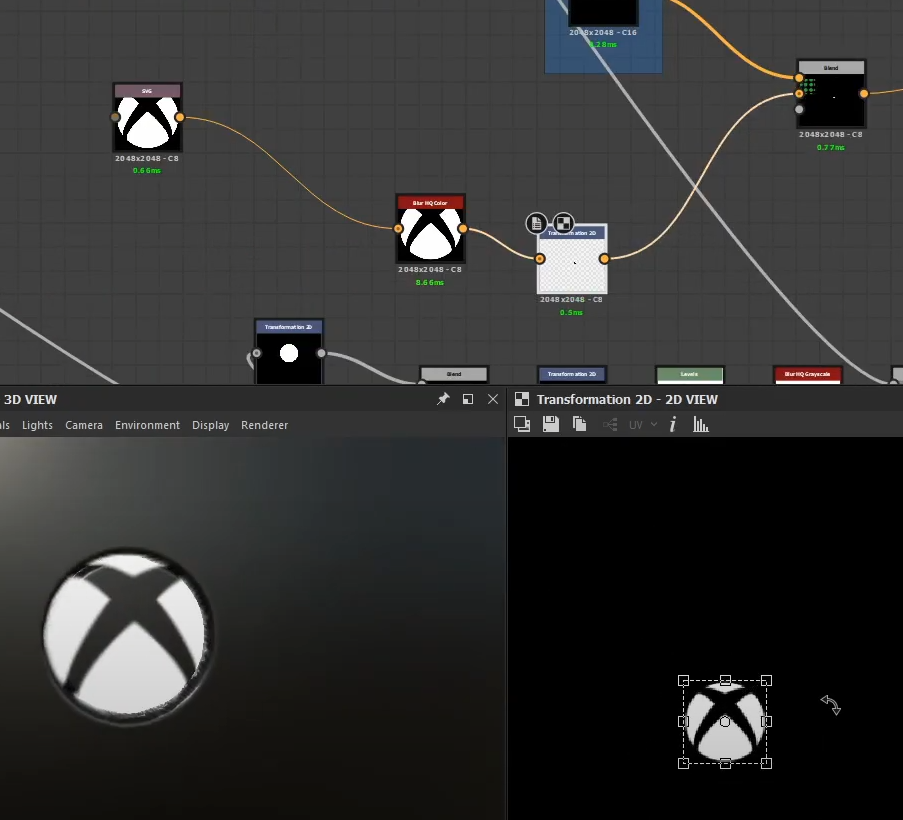
Task: Click output connector of selected Transformation 2D node
Action: pos(604,259)
